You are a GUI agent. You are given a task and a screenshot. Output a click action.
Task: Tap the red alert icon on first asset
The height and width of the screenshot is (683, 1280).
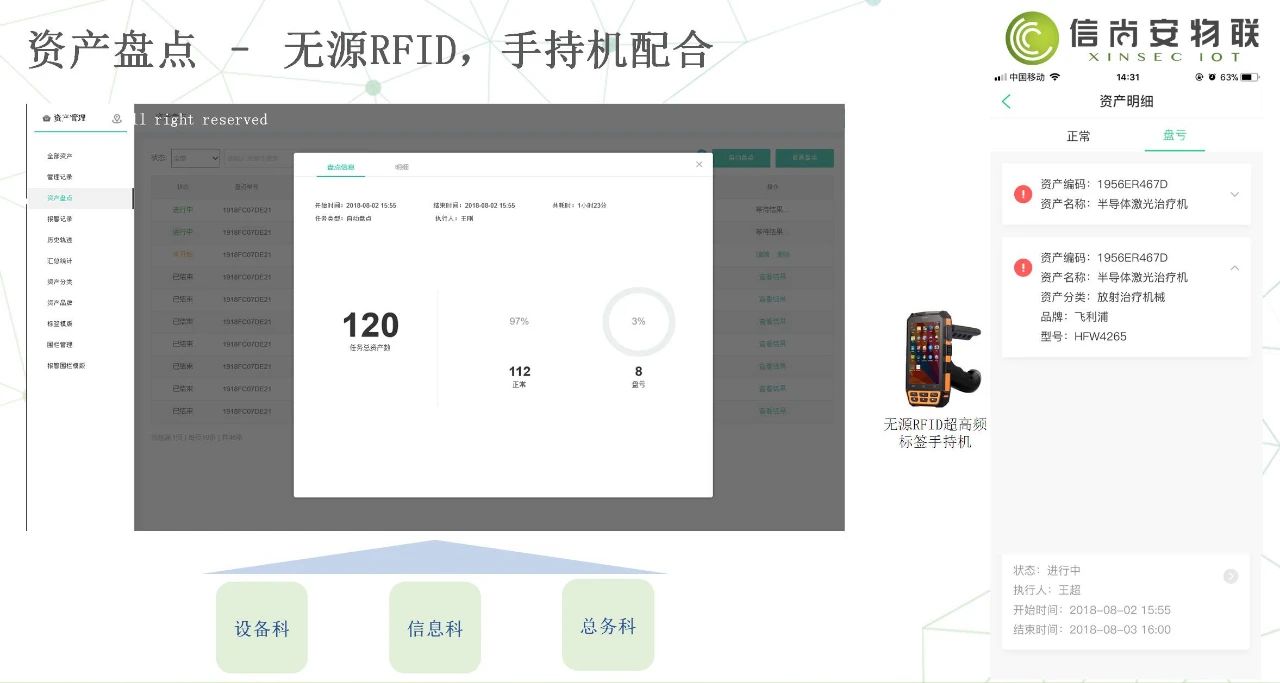(x=1022, y=194)
